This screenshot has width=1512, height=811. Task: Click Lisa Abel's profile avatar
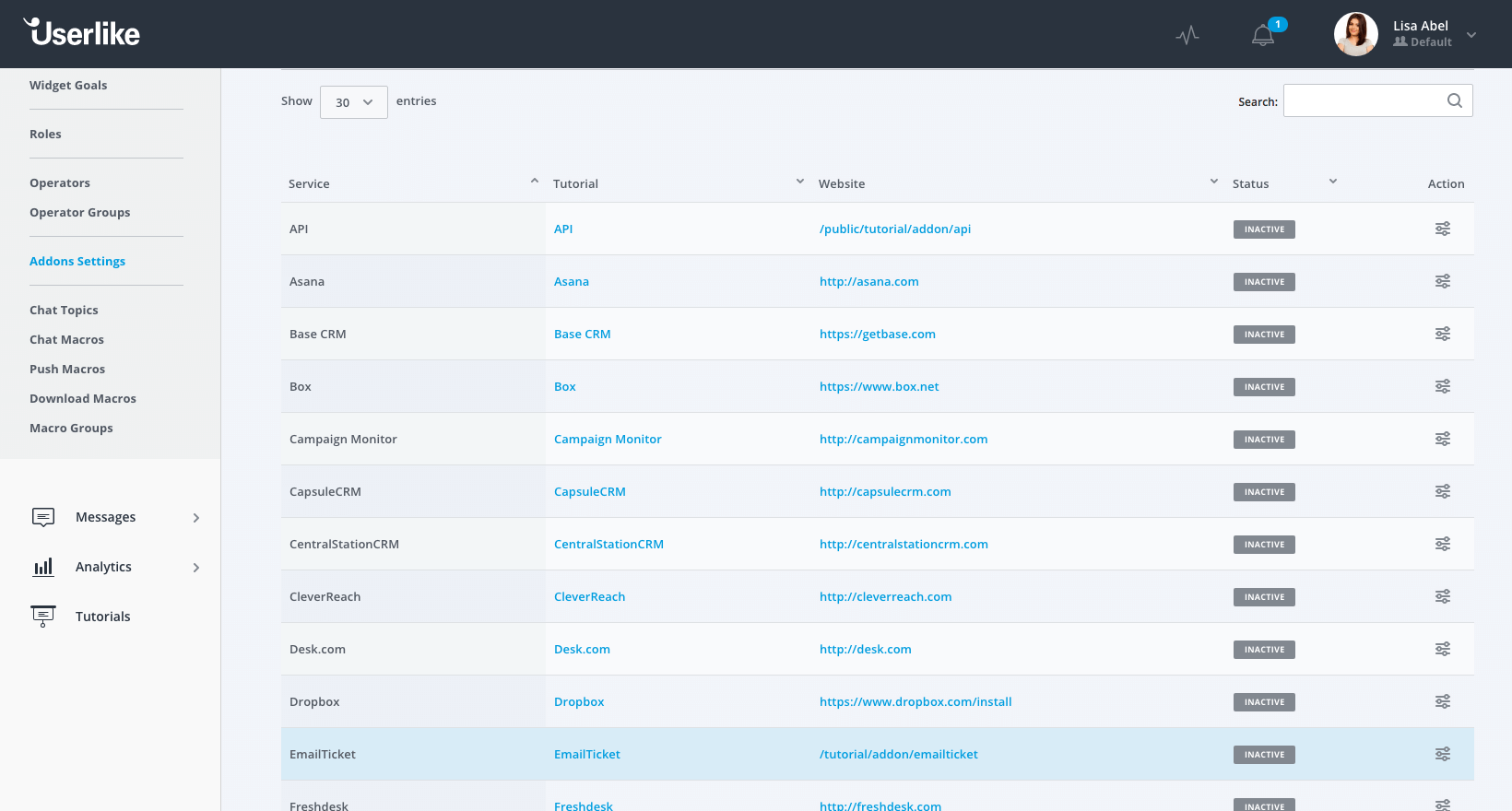pos(1356,34)
